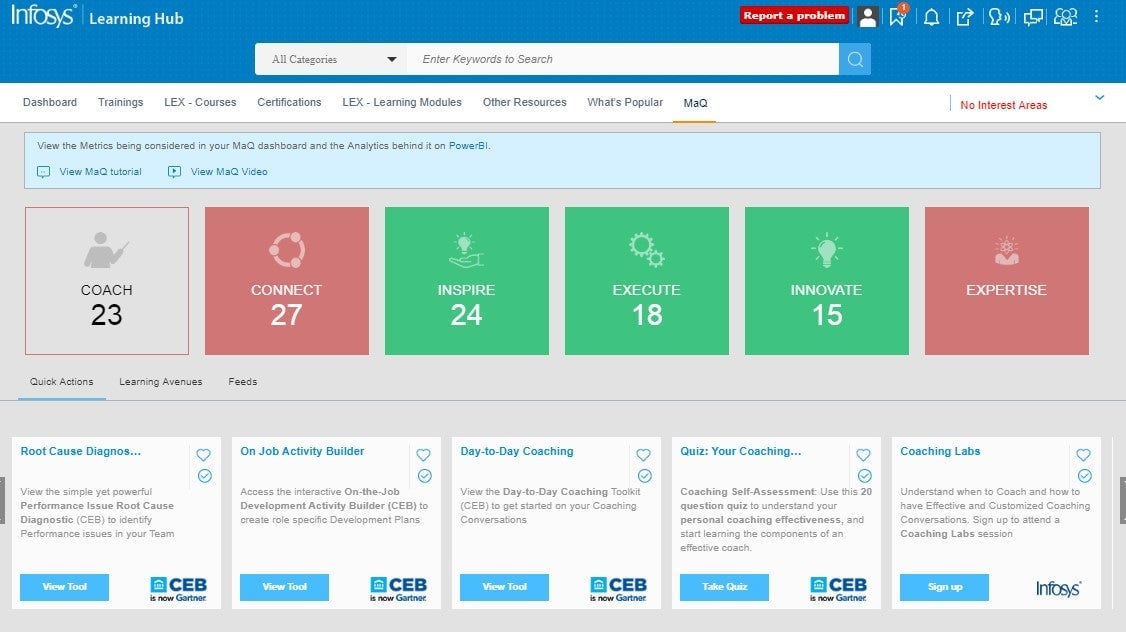Viewport: 1126px width, 632px height.
Task: Click View Tool on Day-to-Day Coaching card
Action: [504, 587]
